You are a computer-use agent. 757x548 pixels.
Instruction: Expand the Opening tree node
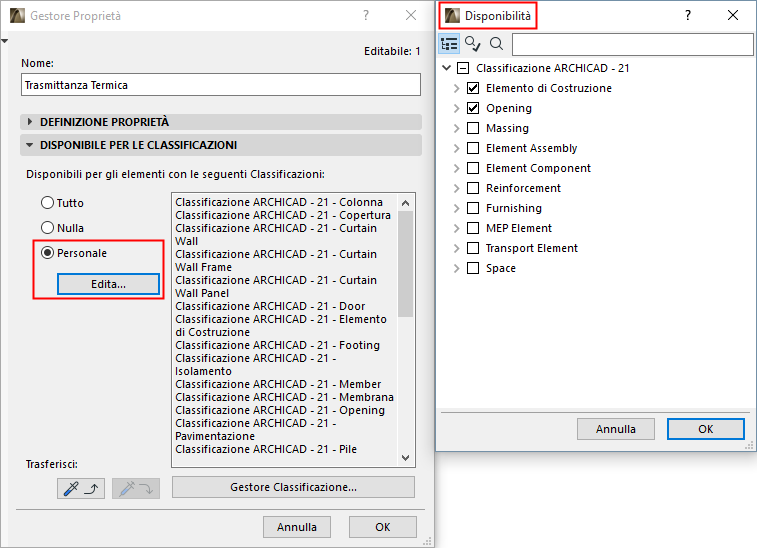[456, 108]
